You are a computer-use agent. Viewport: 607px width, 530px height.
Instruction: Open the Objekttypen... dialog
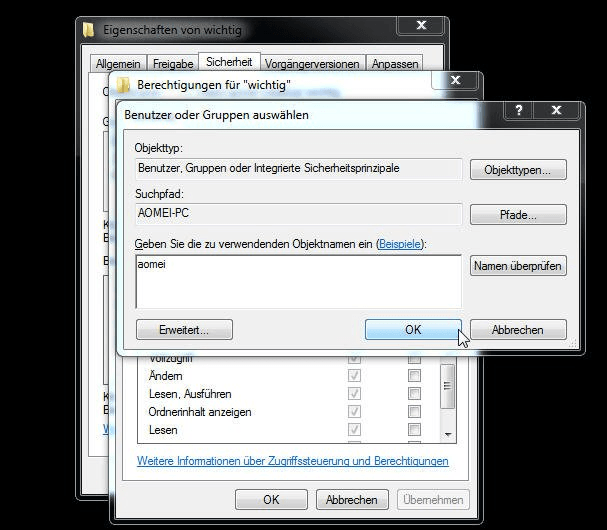pos(517,170)
